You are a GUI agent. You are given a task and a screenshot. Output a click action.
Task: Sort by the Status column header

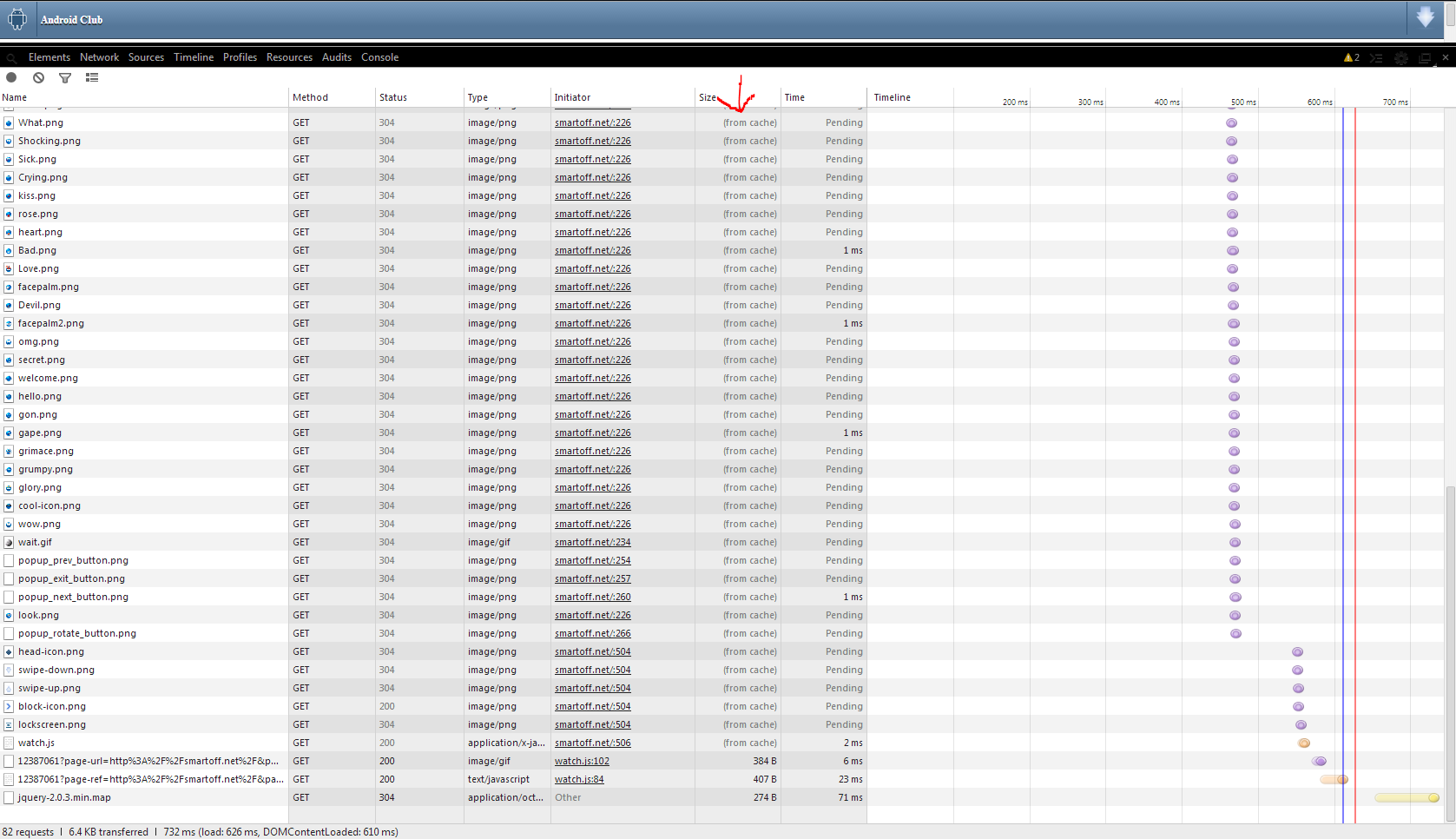393,97
